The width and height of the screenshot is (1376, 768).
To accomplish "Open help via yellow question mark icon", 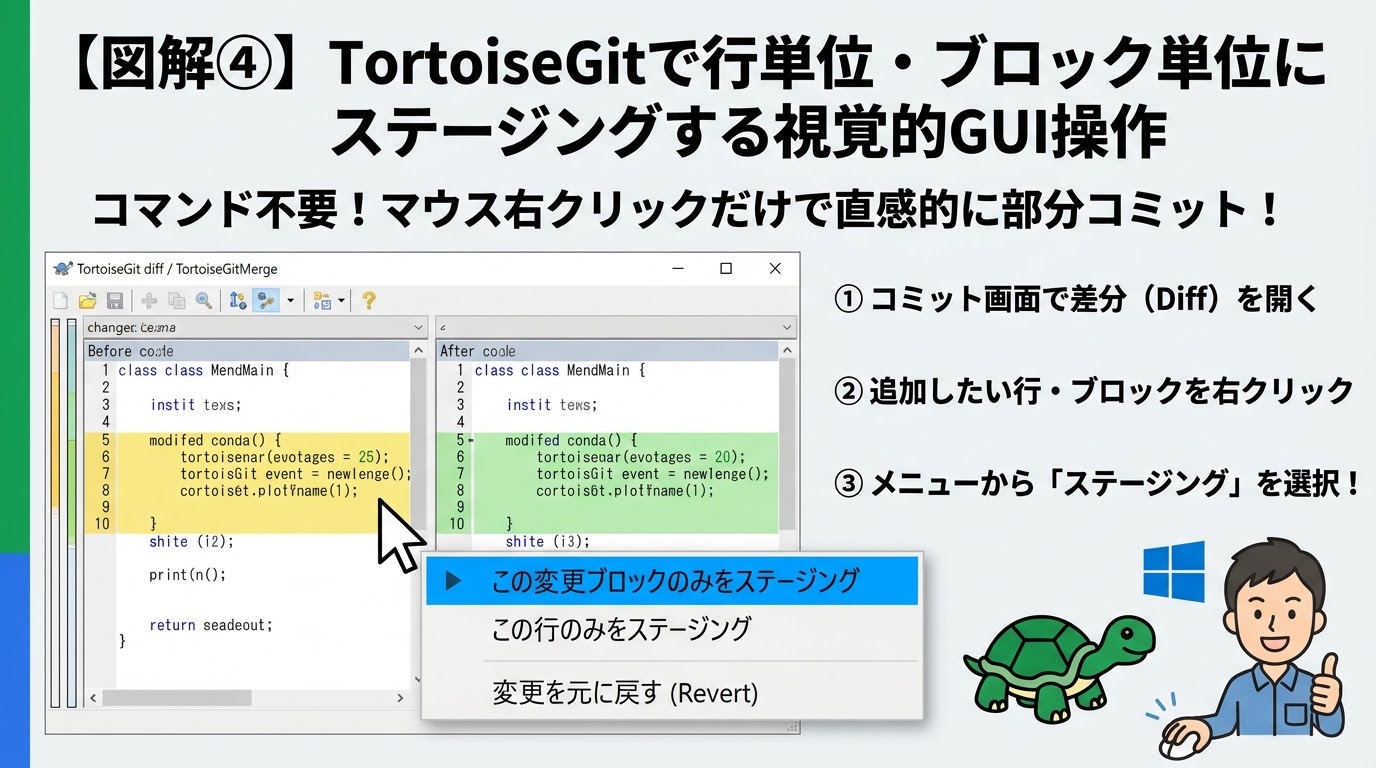I will coord(369,300).
